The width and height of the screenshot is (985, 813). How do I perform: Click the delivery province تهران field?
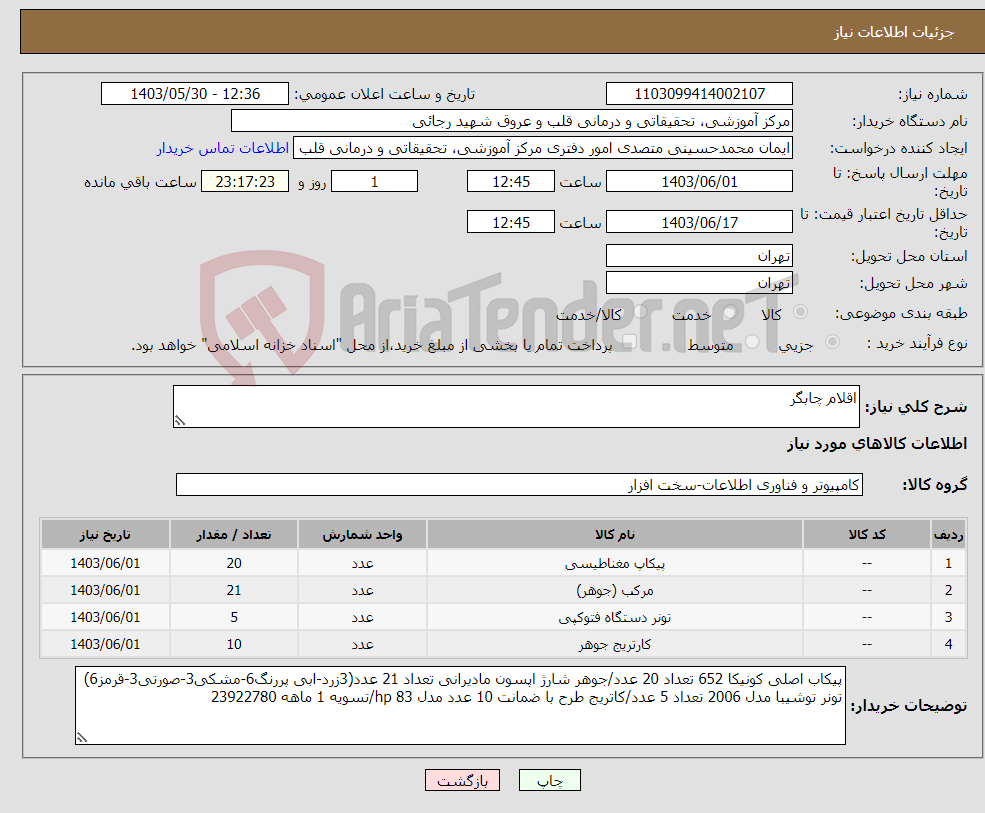tap(699, 255)
